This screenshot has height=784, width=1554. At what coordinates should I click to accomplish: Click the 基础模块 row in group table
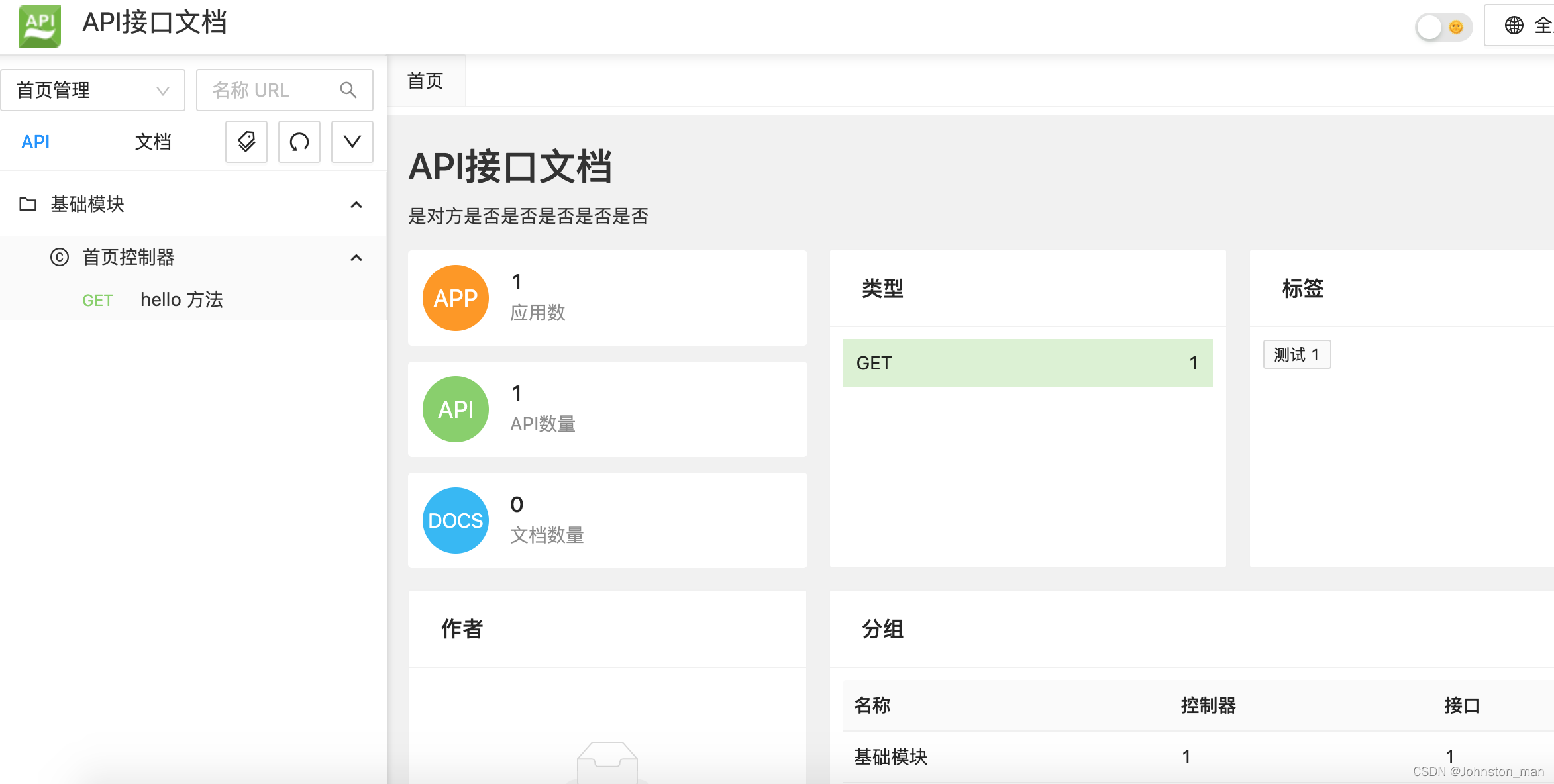point(890,757)
